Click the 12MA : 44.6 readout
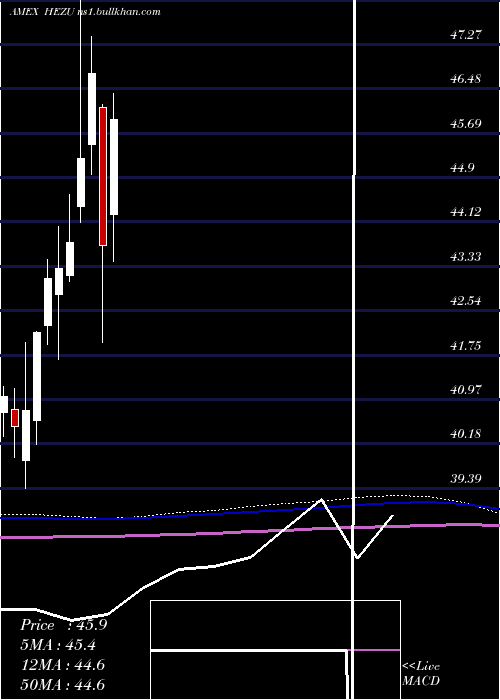 (x=62, y=665)
